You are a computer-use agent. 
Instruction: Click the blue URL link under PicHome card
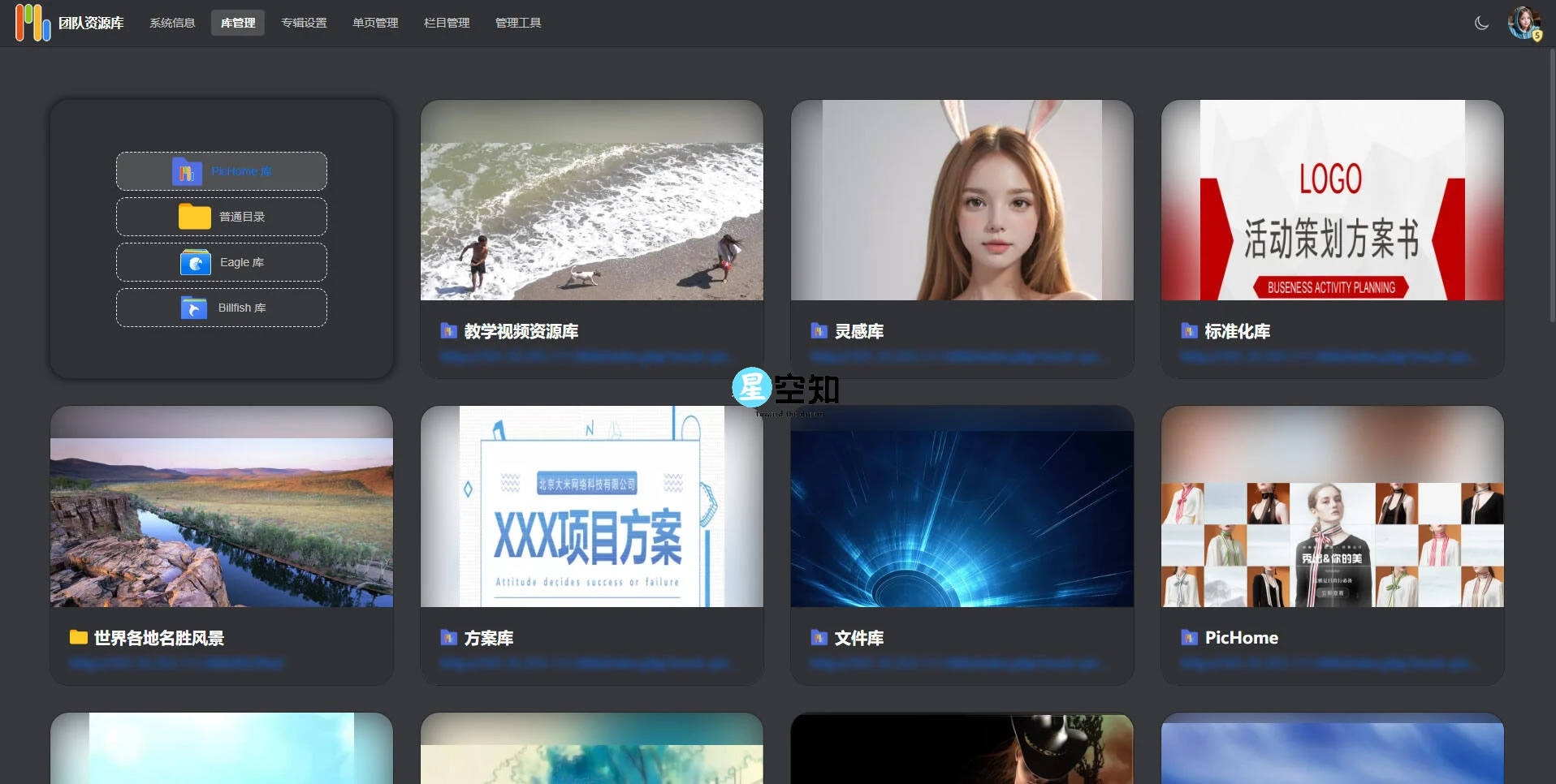pos(1267,664)
